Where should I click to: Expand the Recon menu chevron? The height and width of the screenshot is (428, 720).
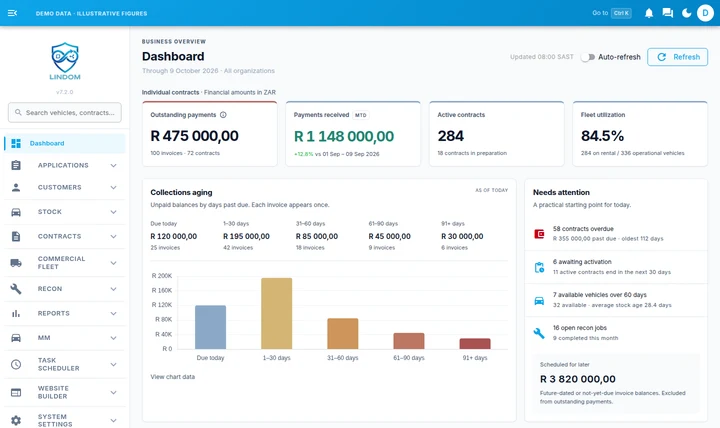(x=113, y=288)
